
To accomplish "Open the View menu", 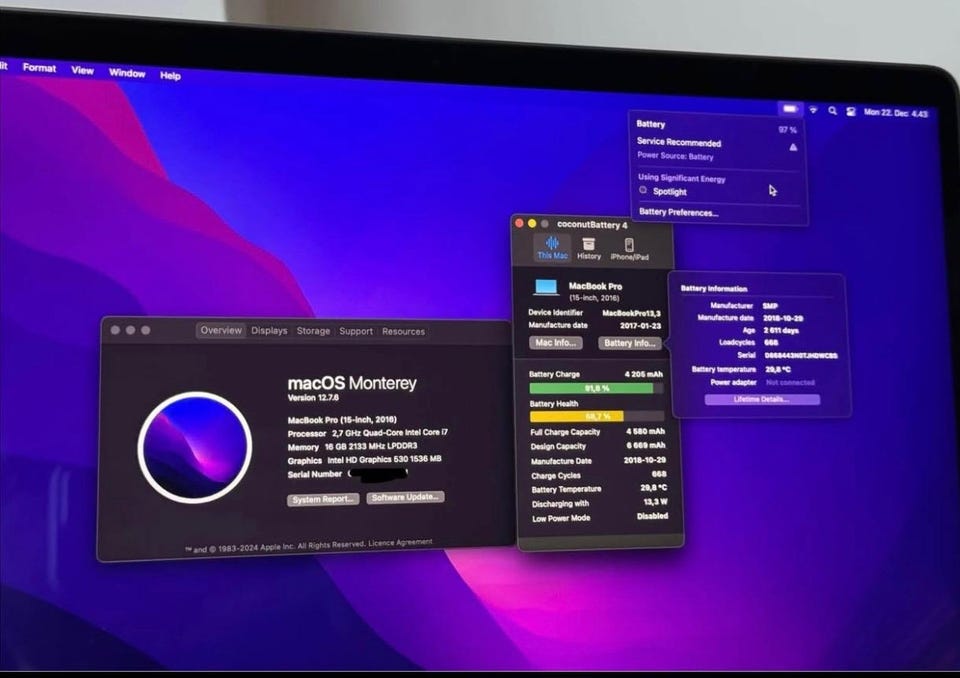I will pos(82,70).
